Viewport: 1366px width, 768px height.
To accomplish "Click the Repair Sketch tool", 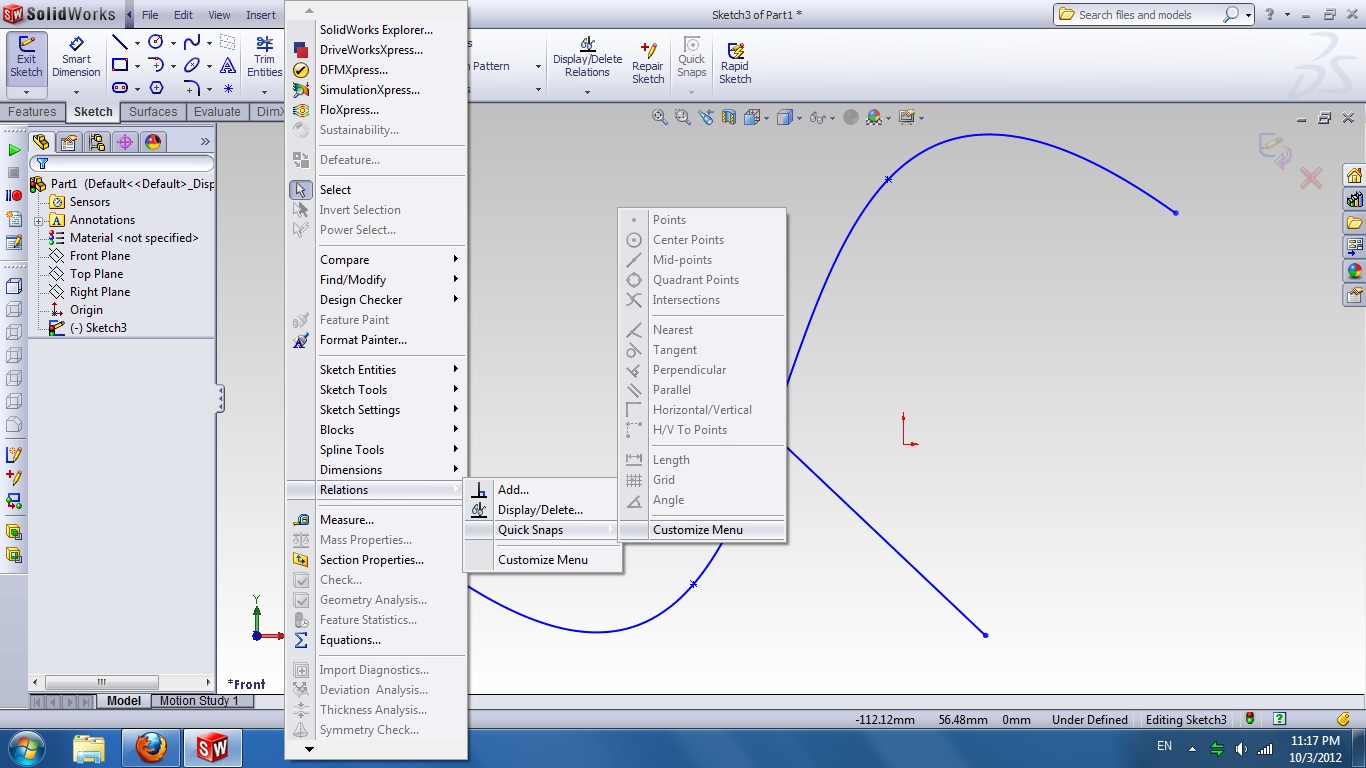I will point(648,64).
